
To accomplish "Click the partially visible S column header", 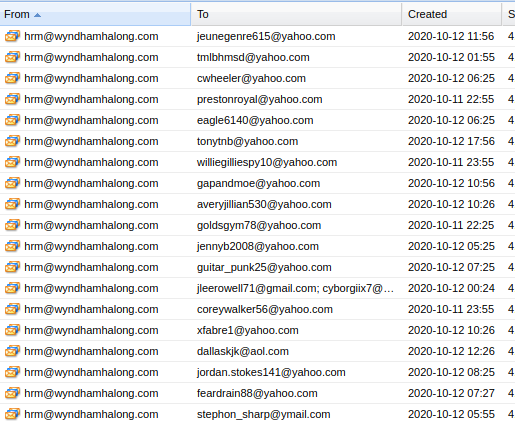I will coord(509,14).
